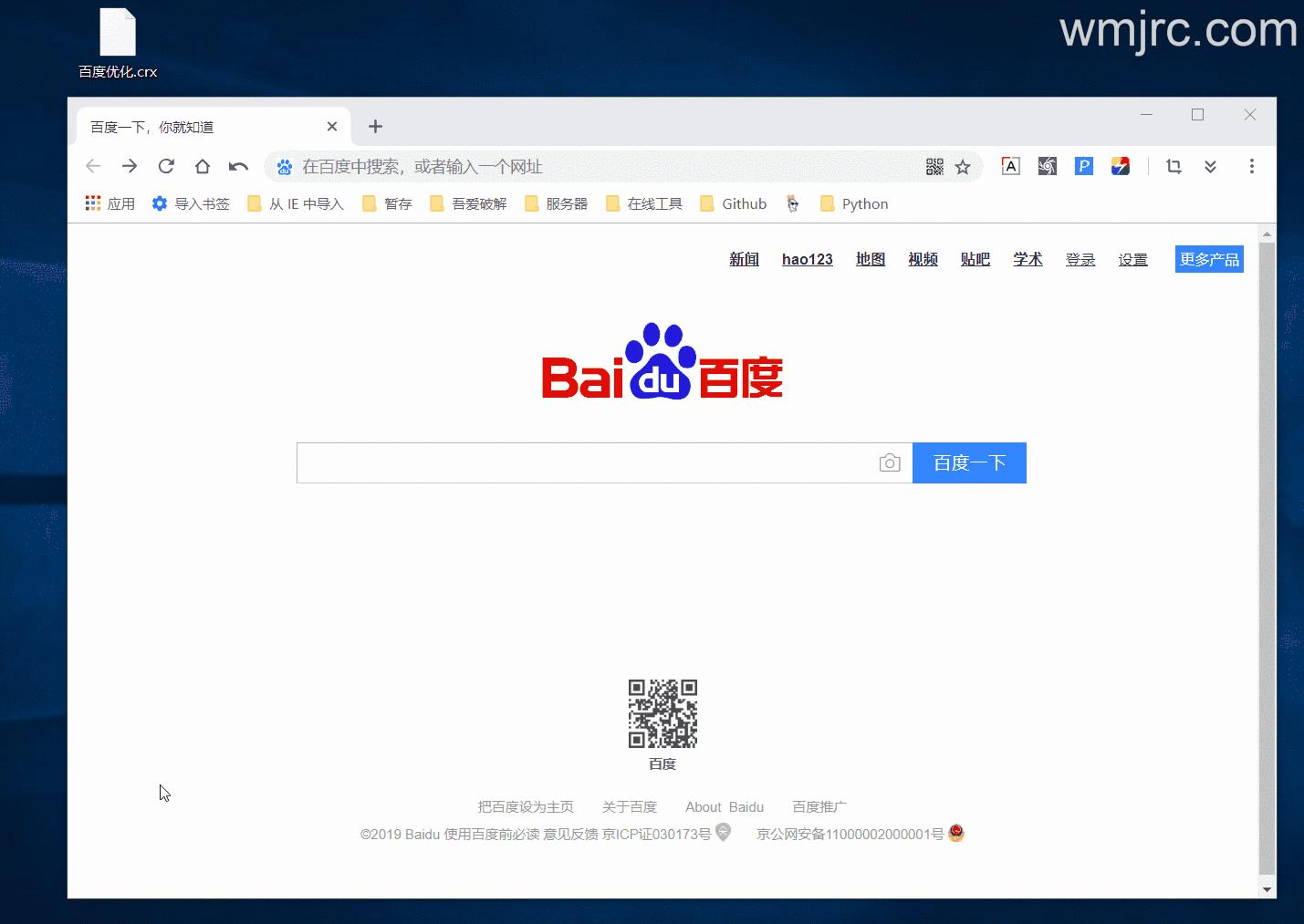Click the colorful lightning extension icon

click(1121, 166)
